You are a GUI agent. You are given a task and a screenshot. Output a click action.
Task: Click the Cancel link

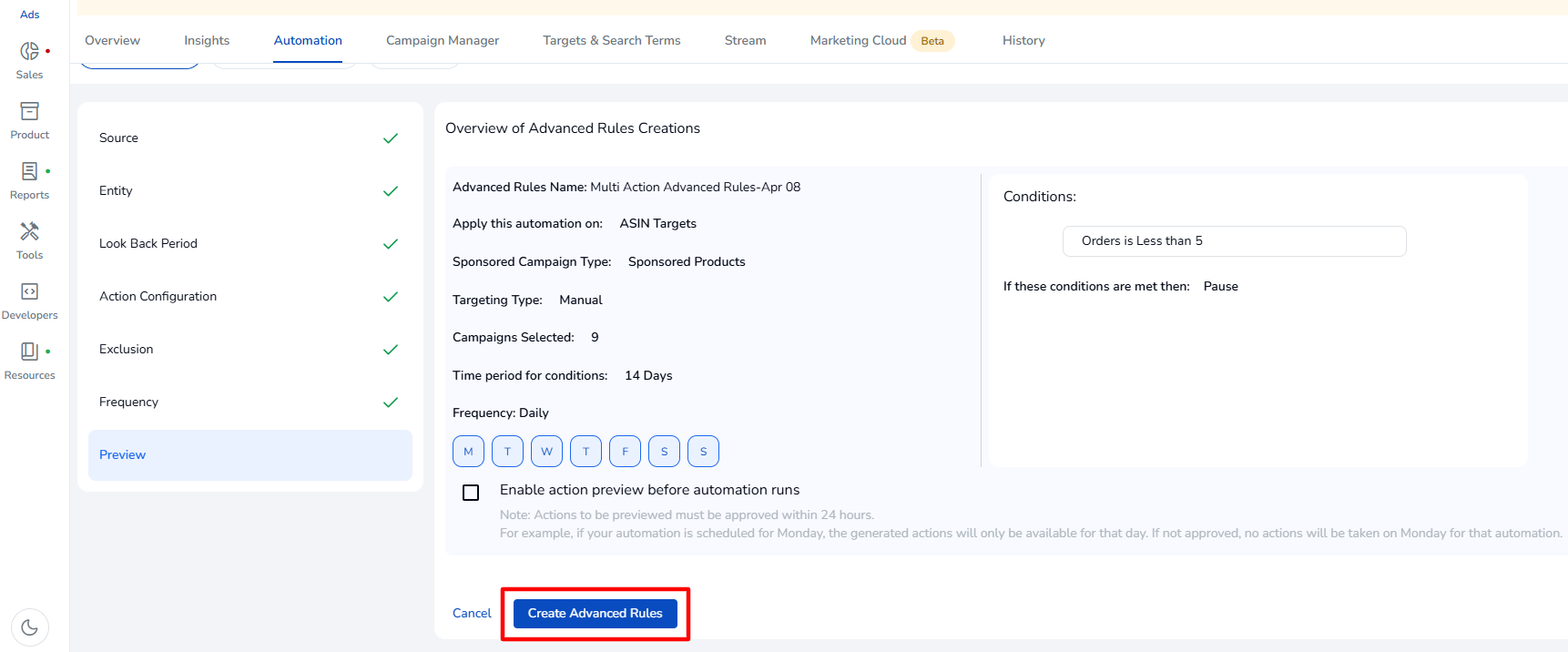point(472,614)
